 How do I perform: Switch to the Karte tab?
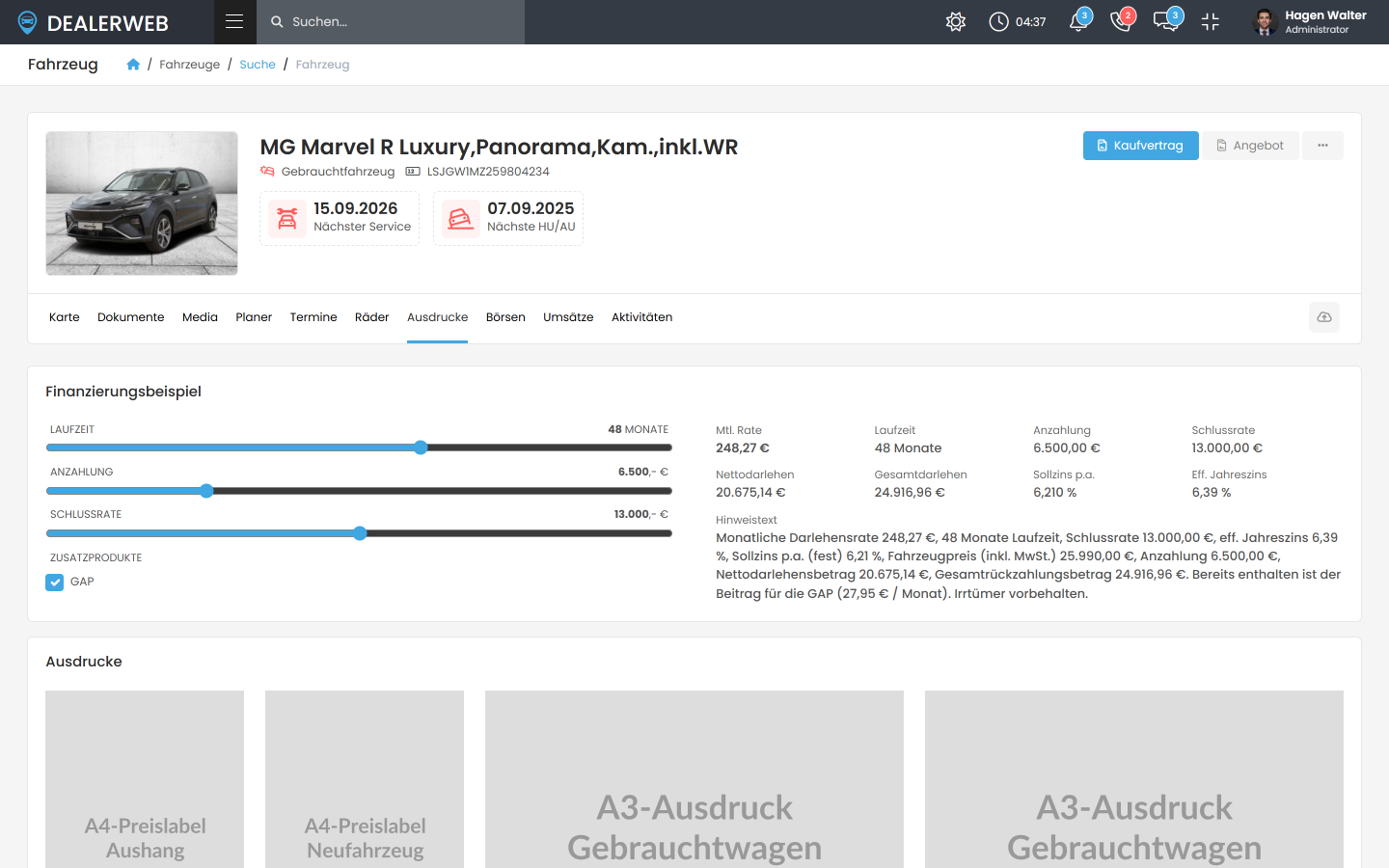(65, 317)
